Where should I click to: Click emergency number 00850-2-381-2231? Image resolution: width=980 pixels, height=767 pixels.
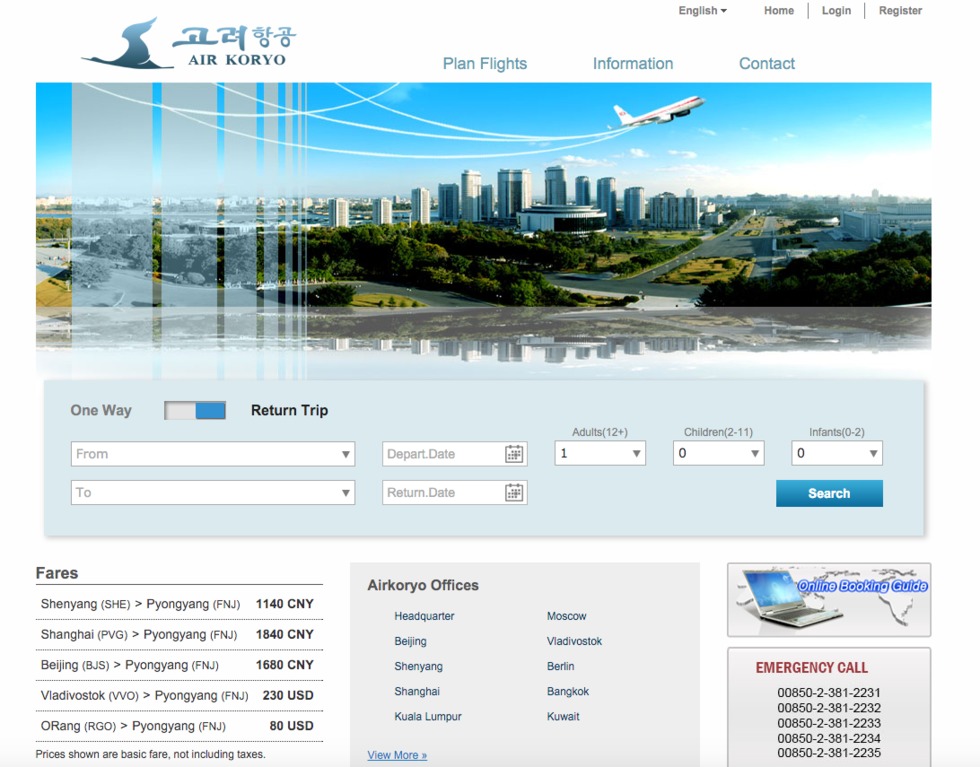coord(829,693)
